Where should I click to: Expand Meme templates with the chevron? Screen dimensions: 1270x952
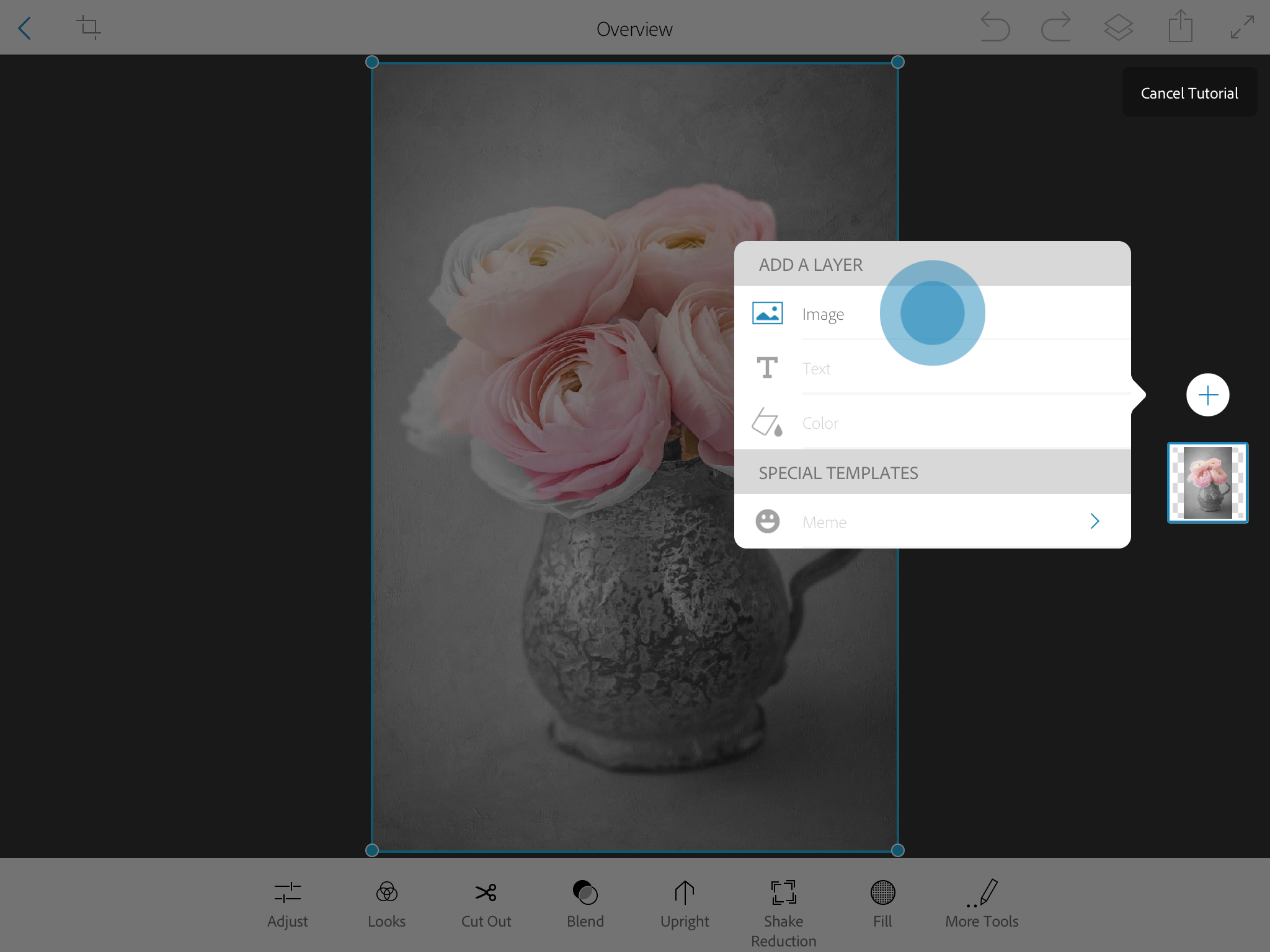click(1095, 521)
